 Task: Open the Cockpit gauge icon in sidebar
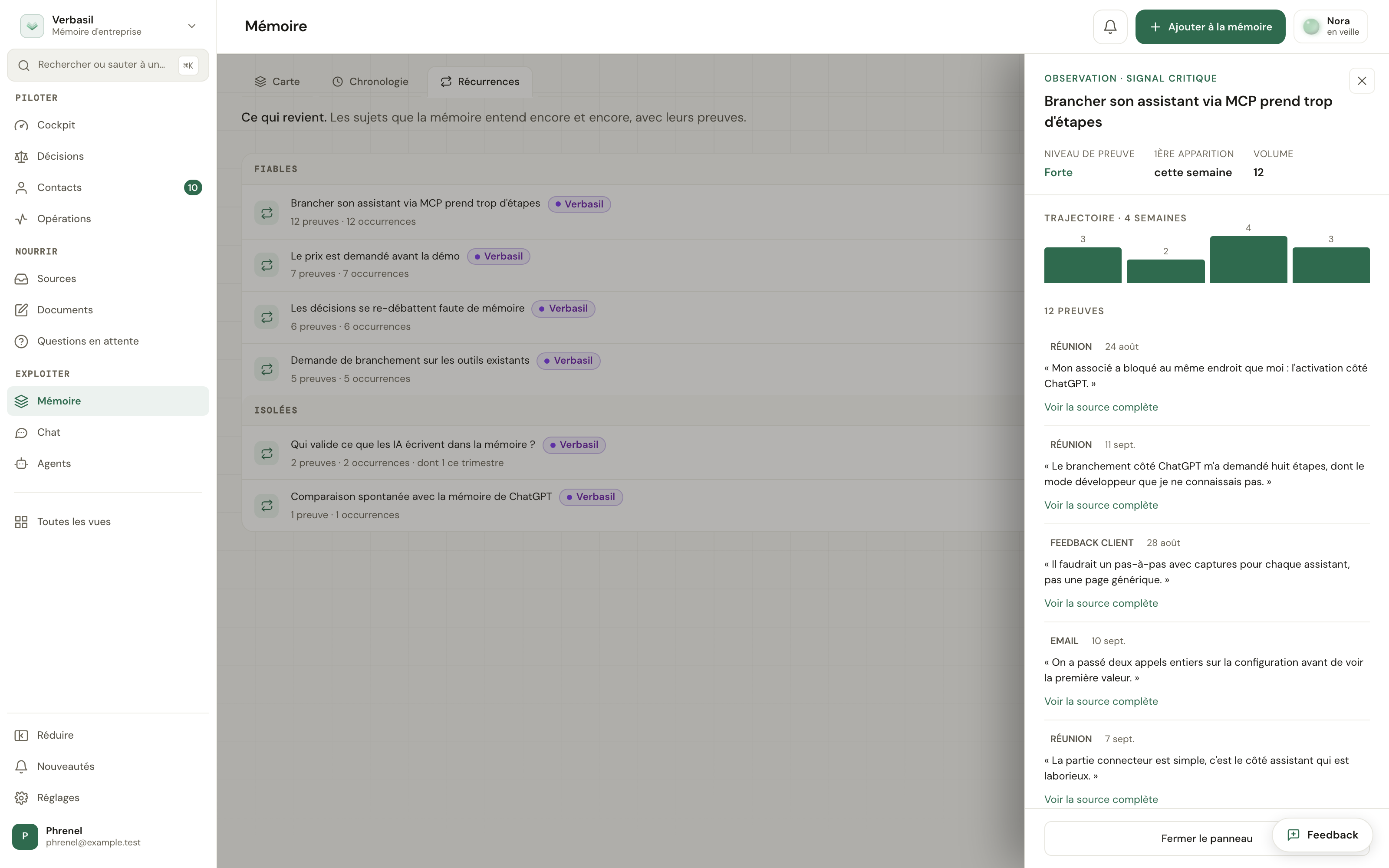(21, 125)
